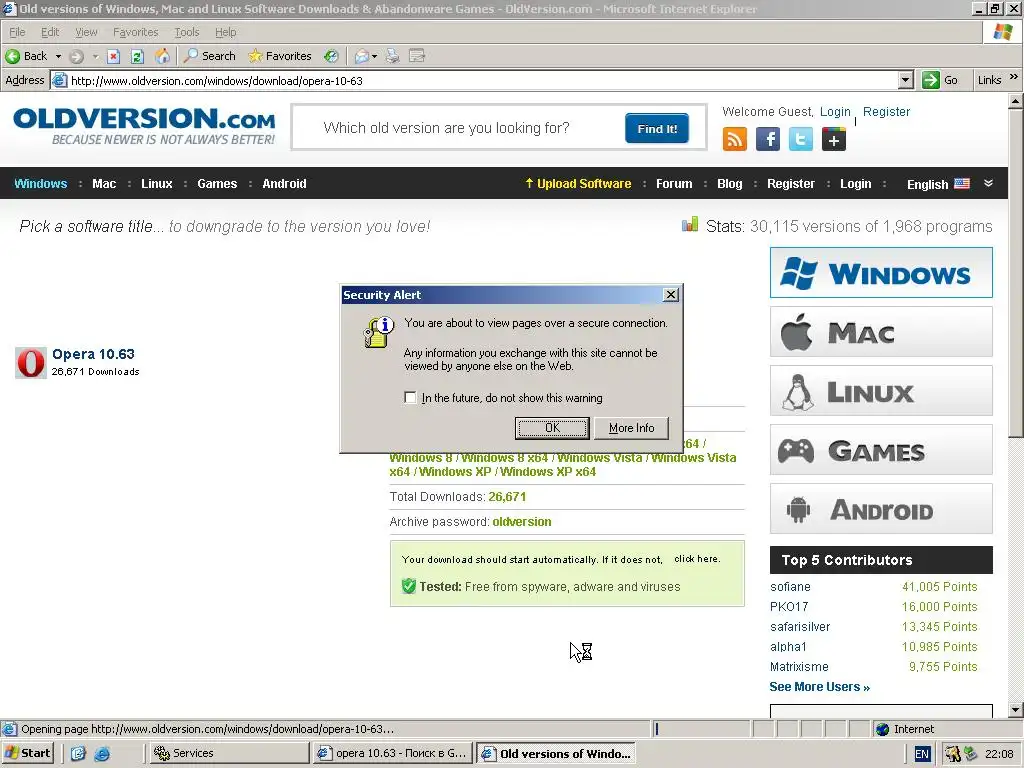1024x768 pixels.
Task: Click Upload Software in nav bar
Action: [579, 184]
